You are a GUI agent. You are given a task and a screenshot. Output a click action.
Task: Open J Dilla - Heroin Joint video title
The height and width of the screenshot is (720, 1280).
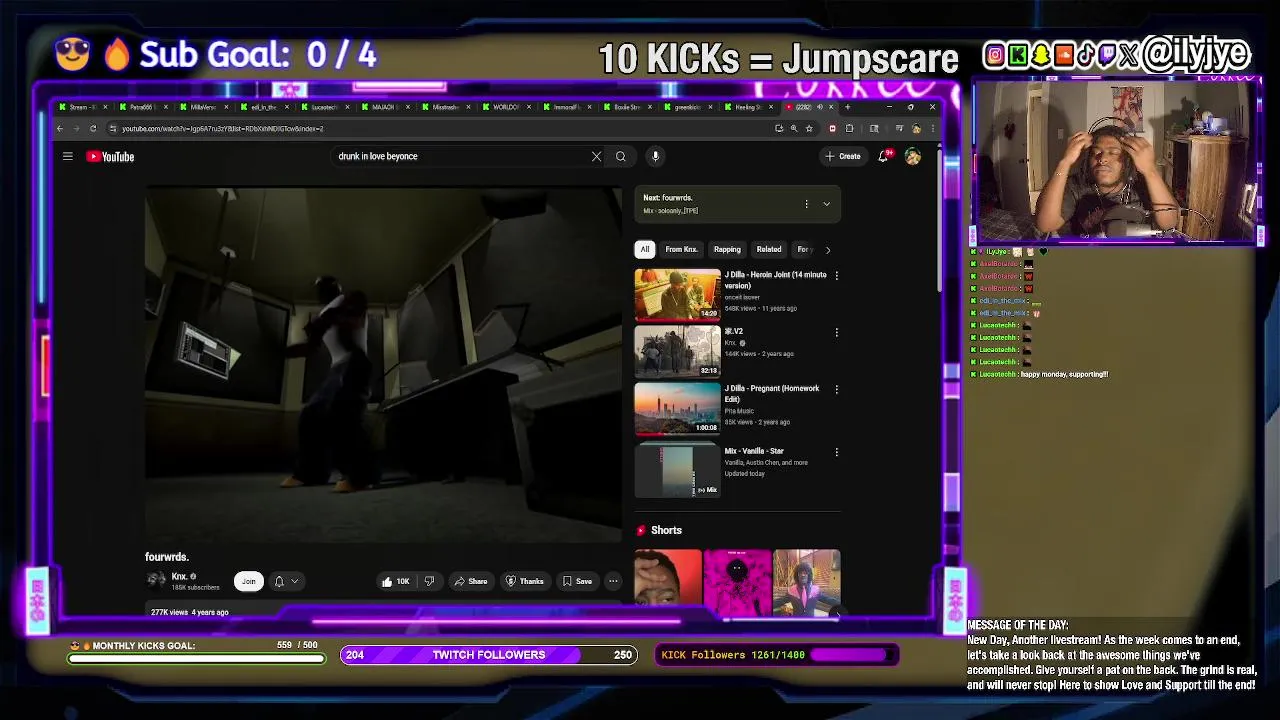point(775,279)
